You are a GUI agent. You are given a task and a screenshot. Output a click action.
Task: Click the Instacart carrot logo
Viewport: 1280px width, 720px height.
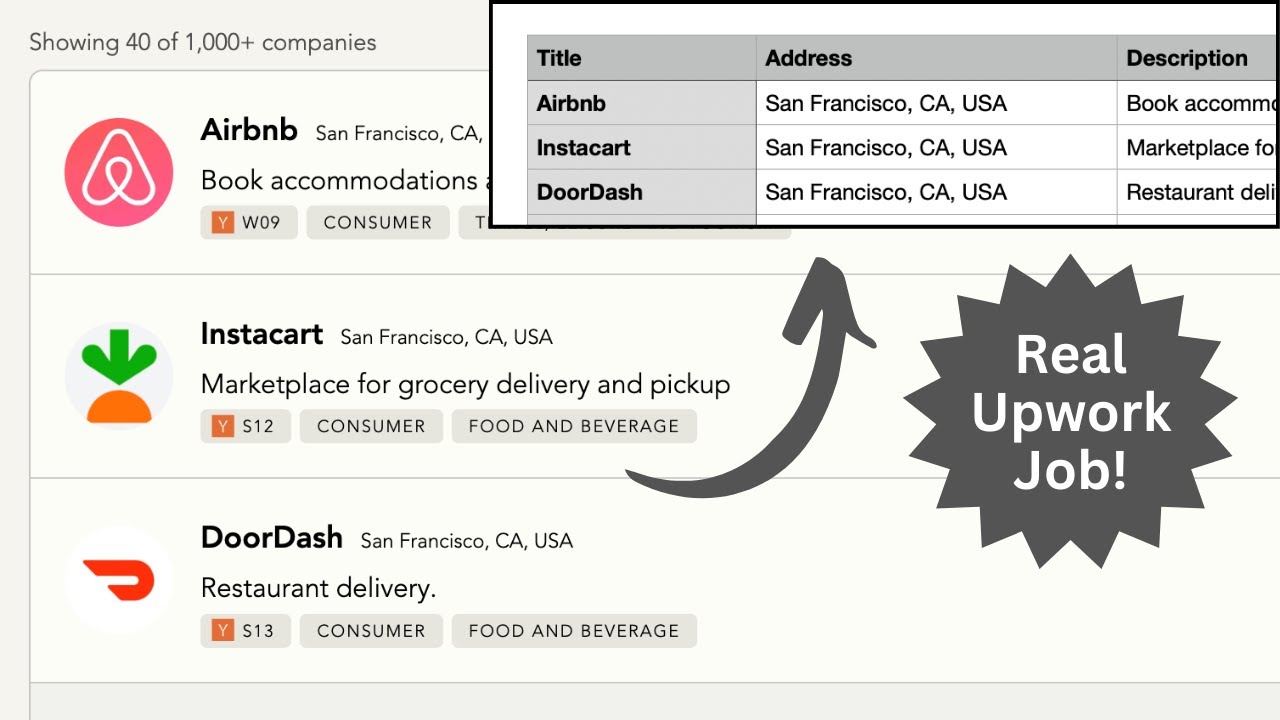(x=119, y=376)
